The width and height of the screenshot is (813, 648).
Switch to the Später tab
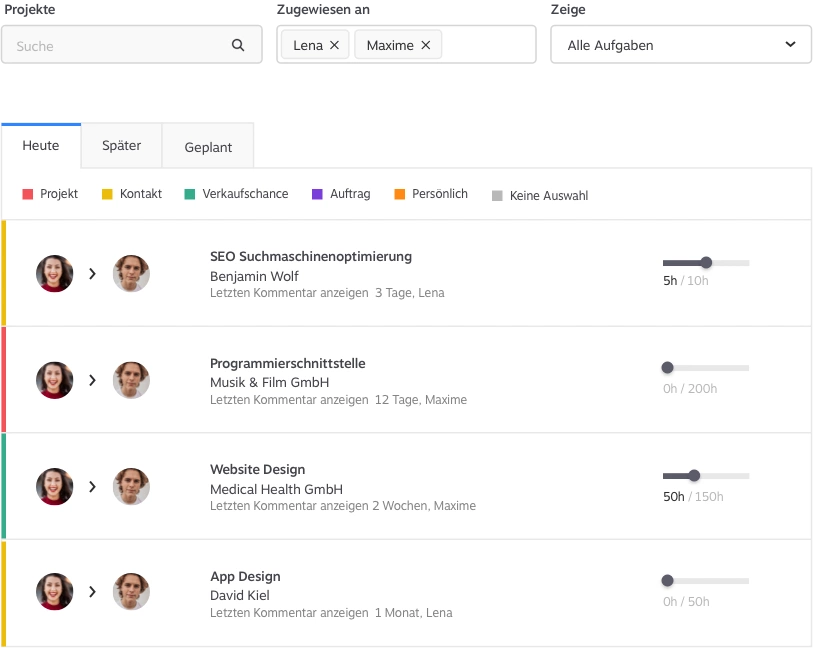tap(121, 146)
